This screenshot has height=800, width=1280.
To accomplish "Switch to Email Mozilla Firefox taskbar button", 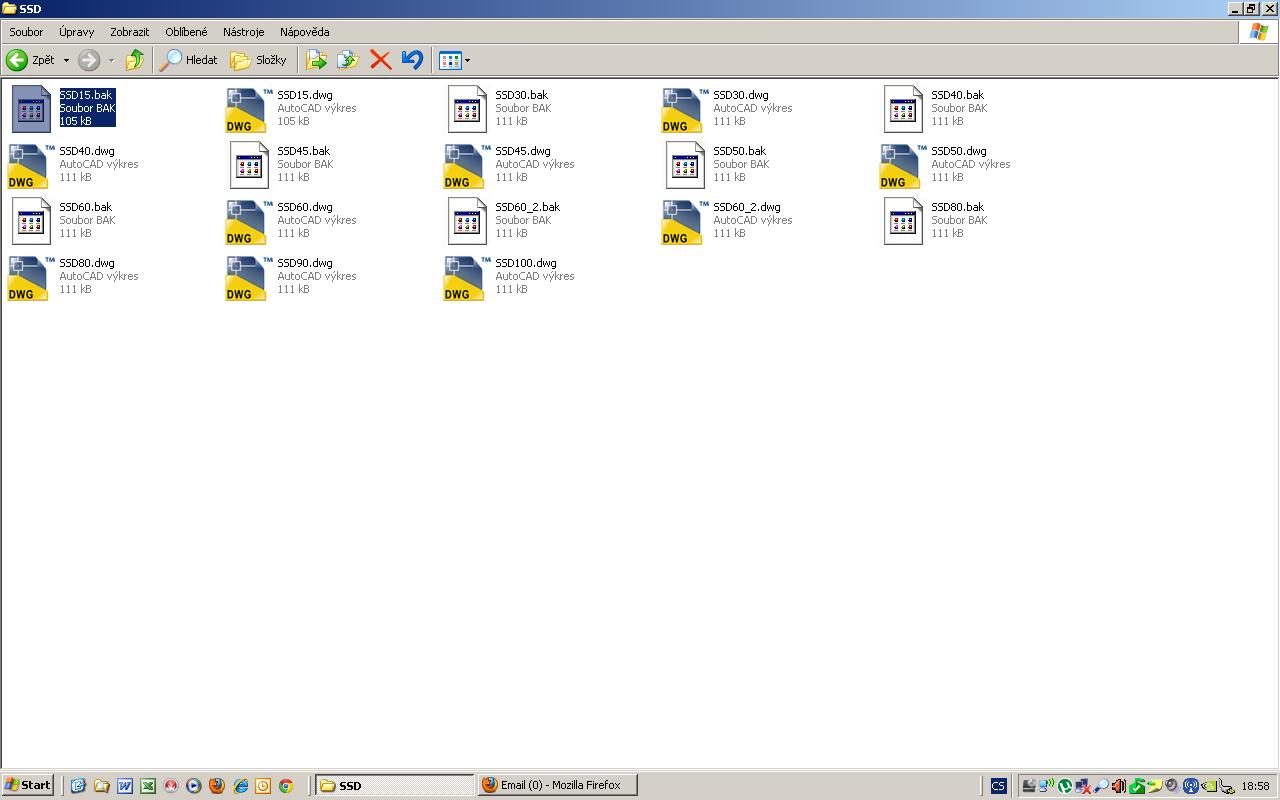I will point(557,785).
